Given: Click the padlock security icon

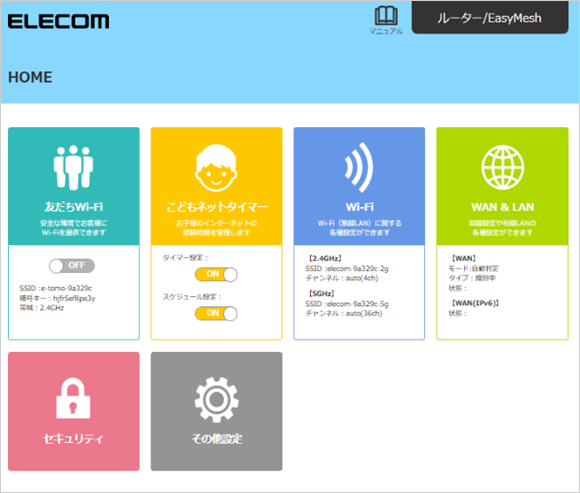Looking at the screenshot, I should pyautogui.click(x=73, y=398).
